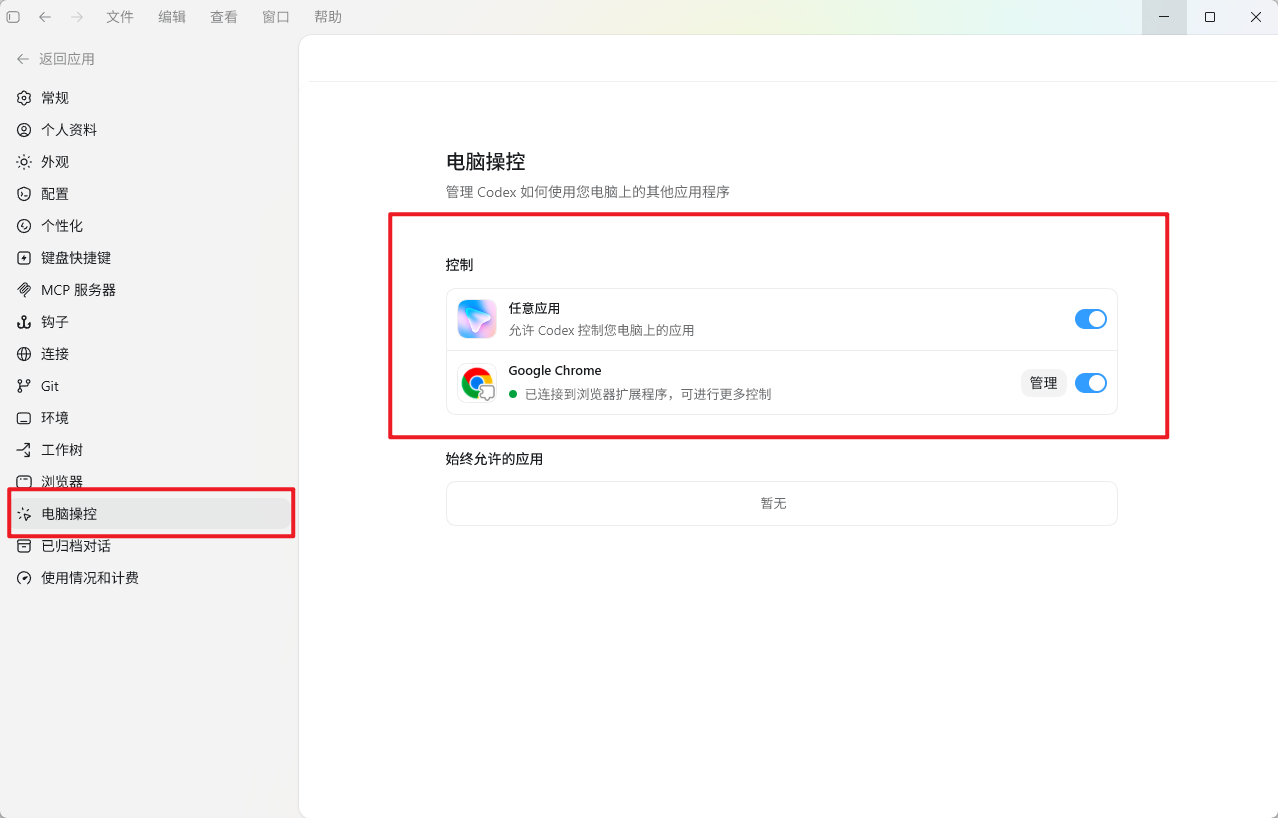Click the green connected status dot
Viewport: 1278px width, 818px height.
tap(513, 394)
